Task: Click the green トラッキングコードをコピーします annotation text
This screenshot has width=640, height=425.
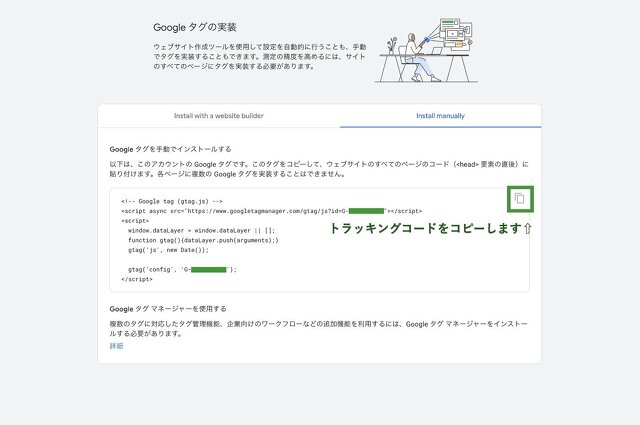Action: click(x=425, y=229)
